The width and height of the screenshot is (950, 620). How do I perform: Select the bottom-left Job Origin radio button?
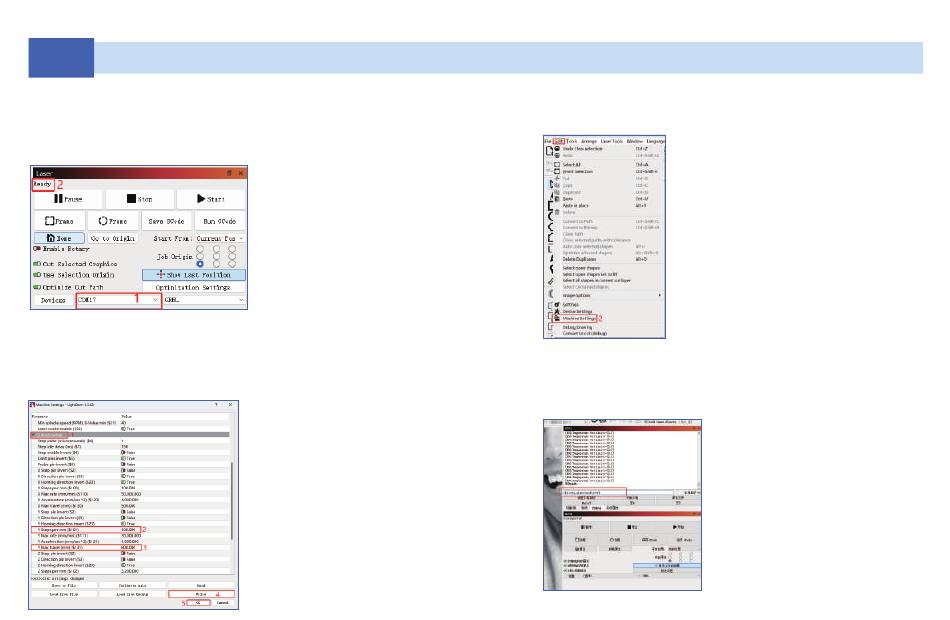coord(200,264)
